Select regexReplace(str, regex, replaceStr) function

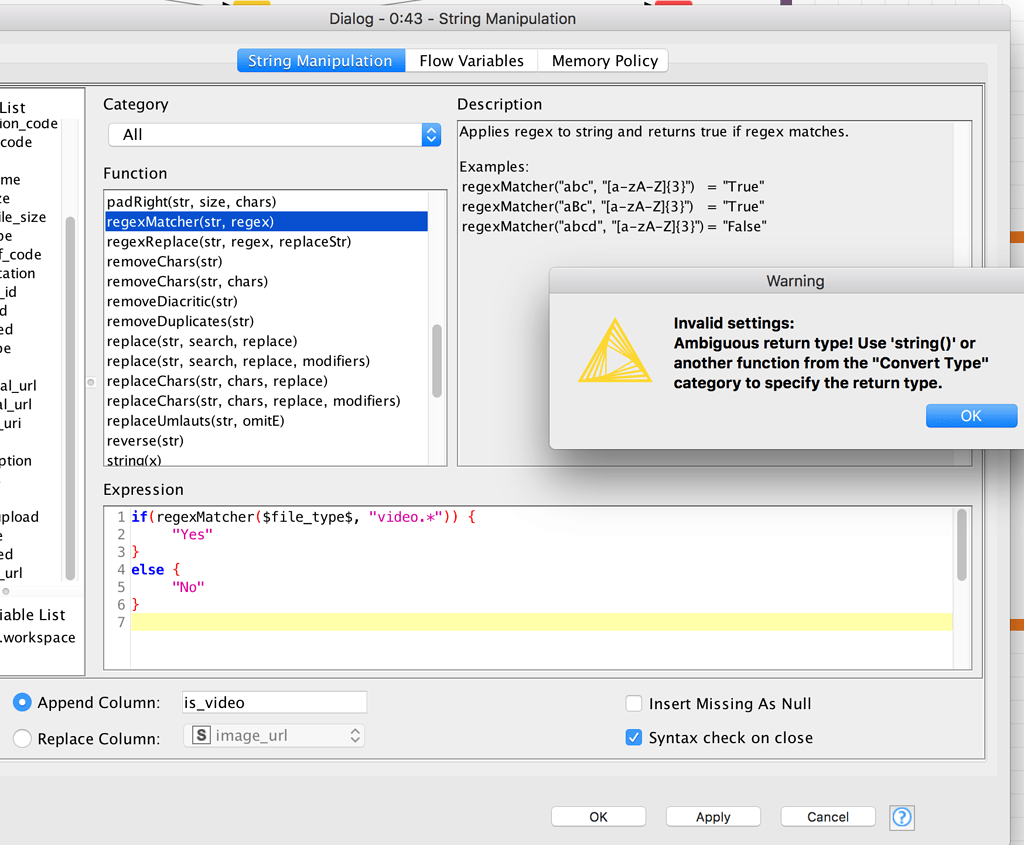[x=266, y=242]
